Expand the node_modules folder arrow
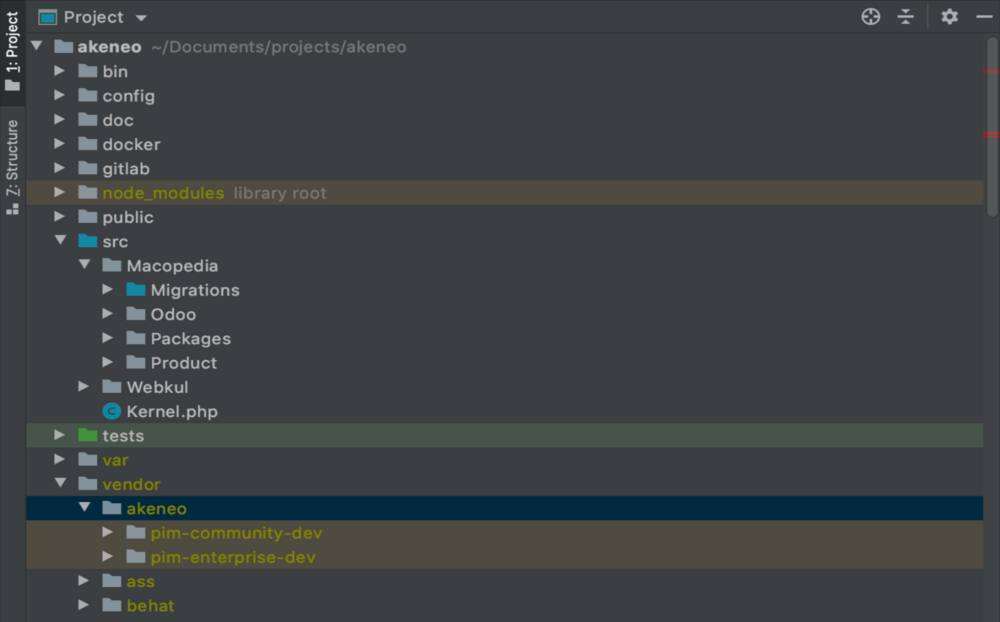This screenshot has height=622, width=1000. 60,193
